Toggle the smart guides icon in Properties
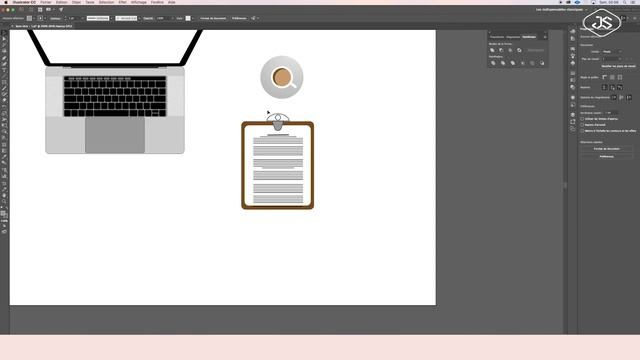 620,87
